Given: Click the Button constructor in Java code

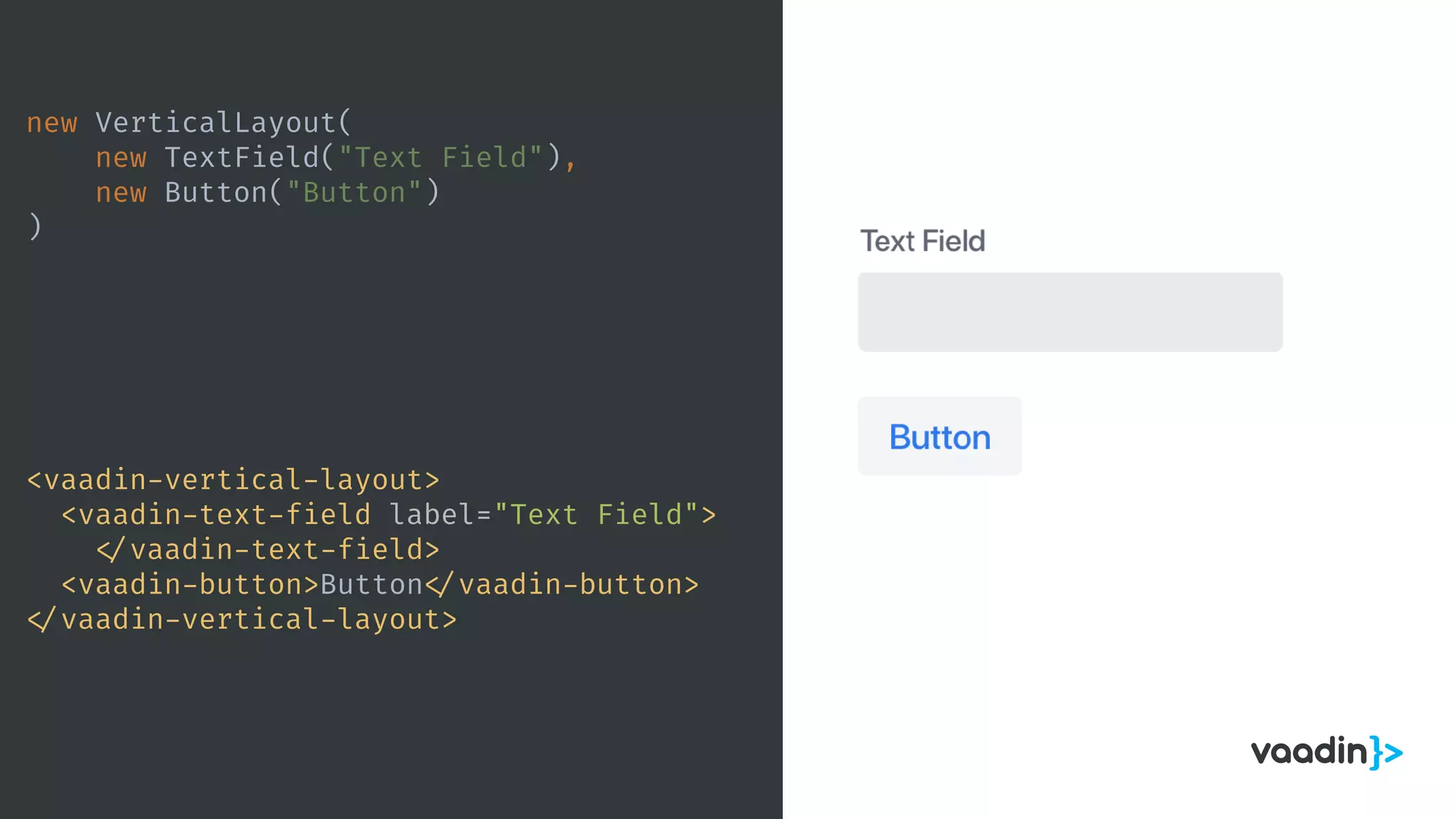Looking at the screenshot, I should [215, 192].
